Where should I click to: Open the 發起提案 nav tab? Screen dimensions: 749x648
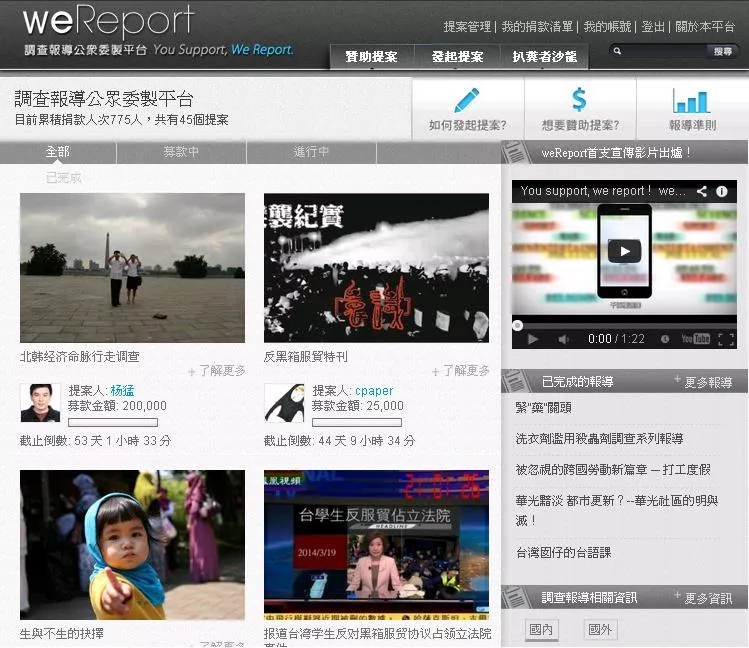(457, 57)
